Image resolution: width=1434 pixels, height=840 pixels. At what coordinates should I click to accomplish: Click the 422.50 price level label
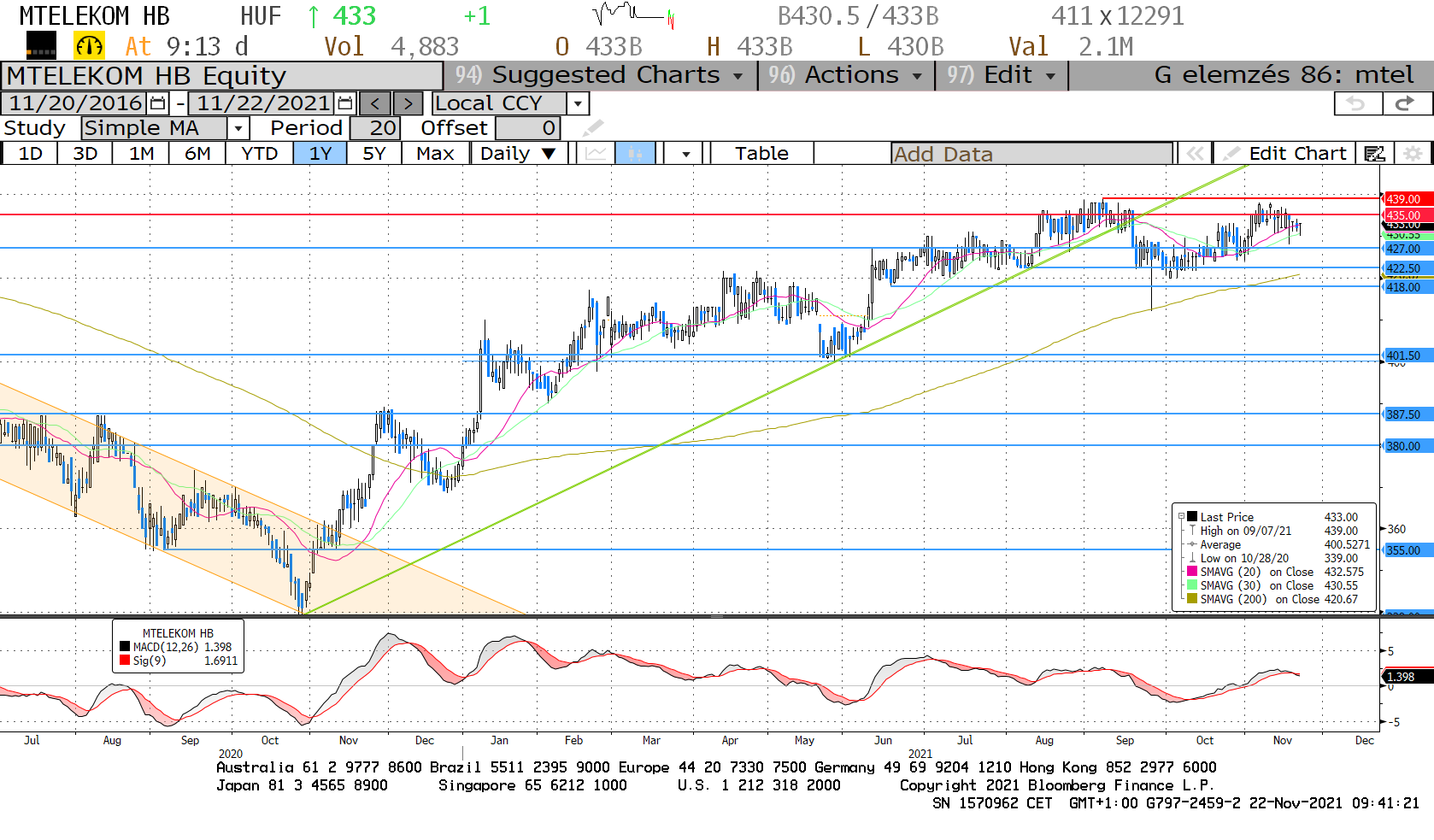point(1408,268)
